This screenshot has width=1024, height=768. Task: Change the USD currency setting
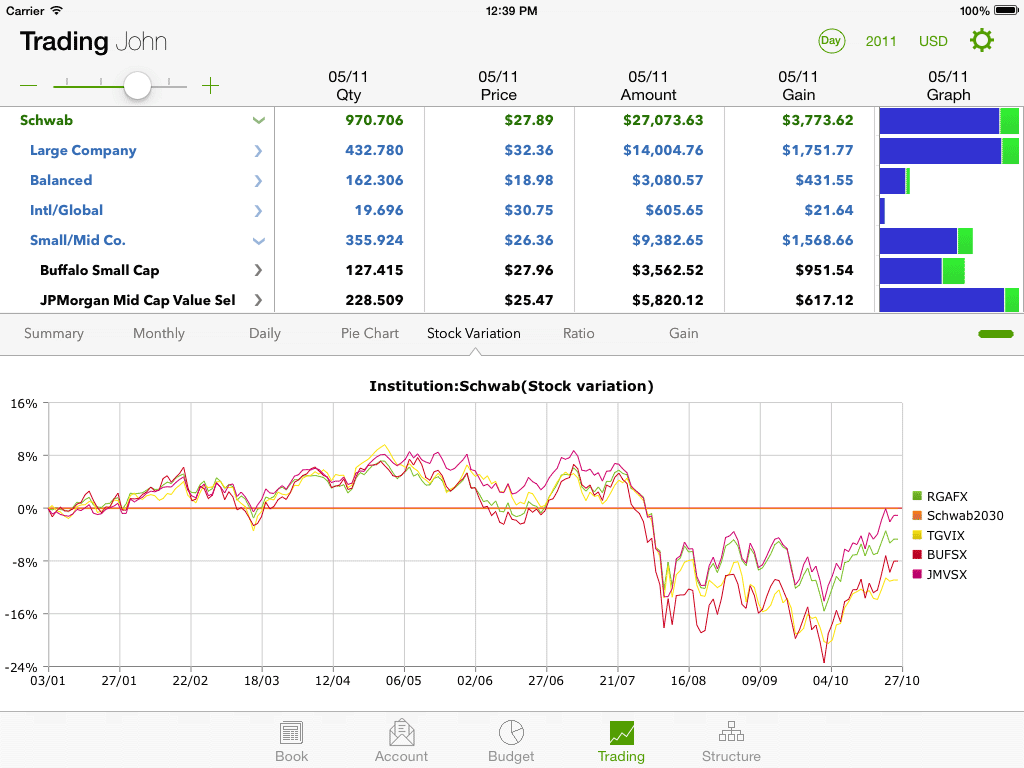tap(933, 41)
